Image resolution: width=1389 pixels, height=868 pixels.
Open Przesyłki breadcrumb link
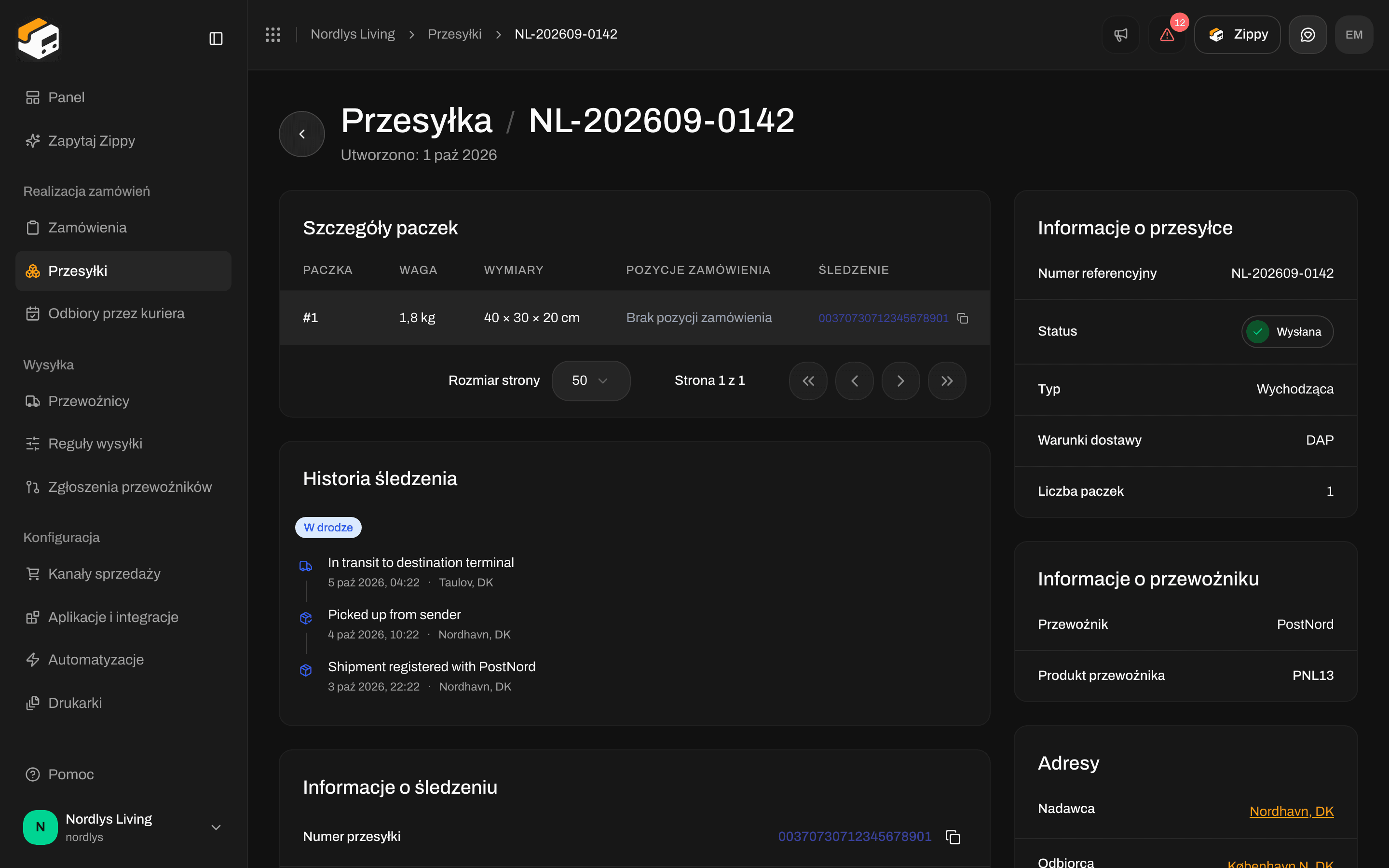455,34
